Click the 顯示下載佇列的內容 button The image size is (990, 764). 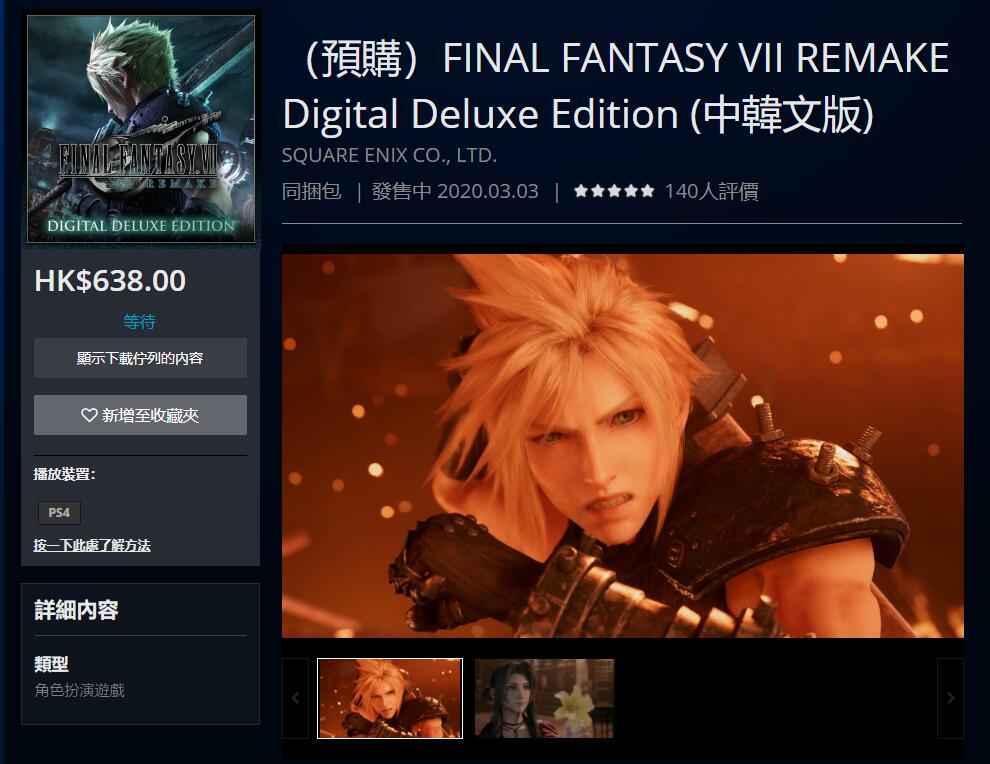click(140, 358)
